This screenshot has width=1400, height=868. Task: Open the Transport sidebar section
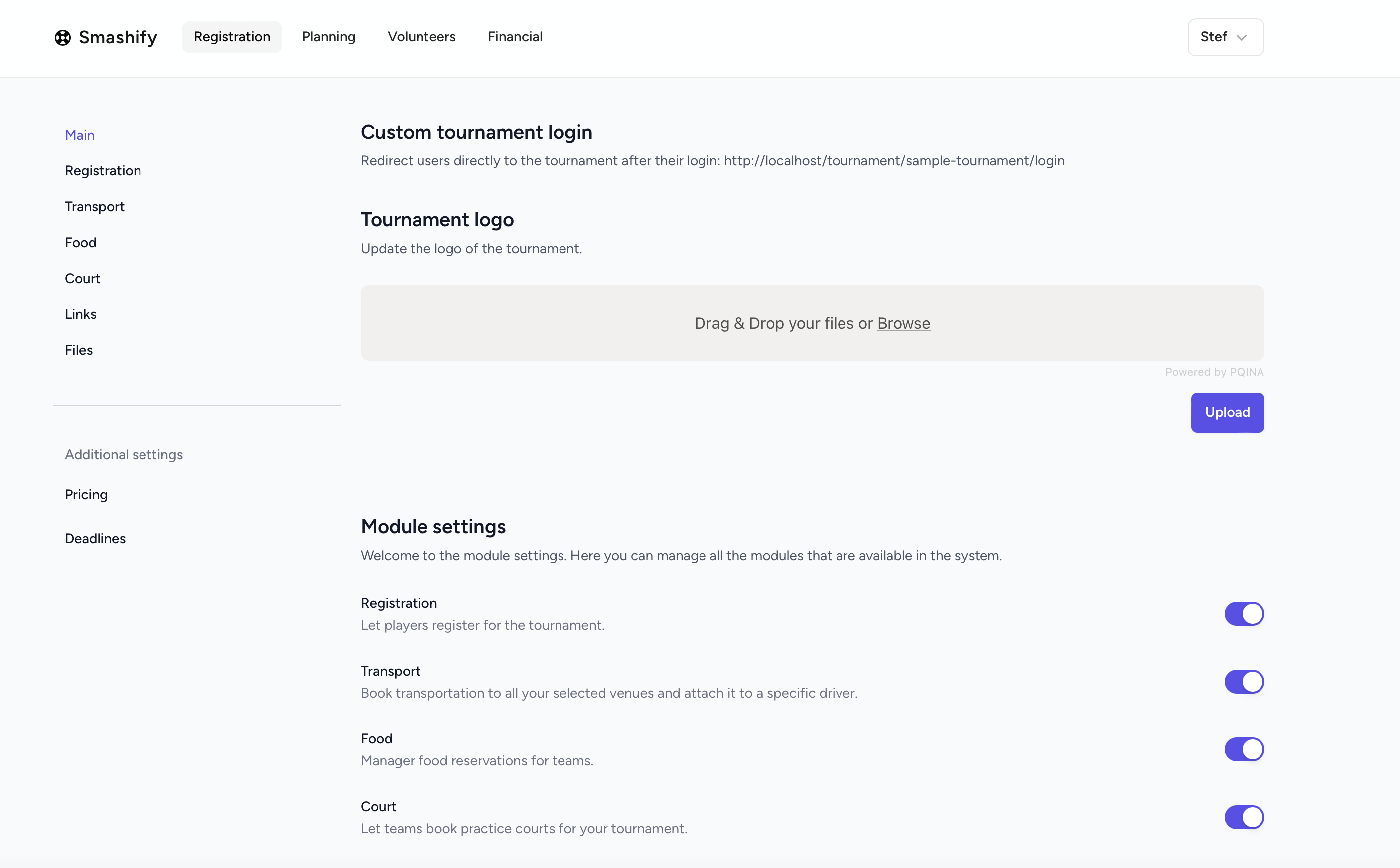tap(95, 207)
